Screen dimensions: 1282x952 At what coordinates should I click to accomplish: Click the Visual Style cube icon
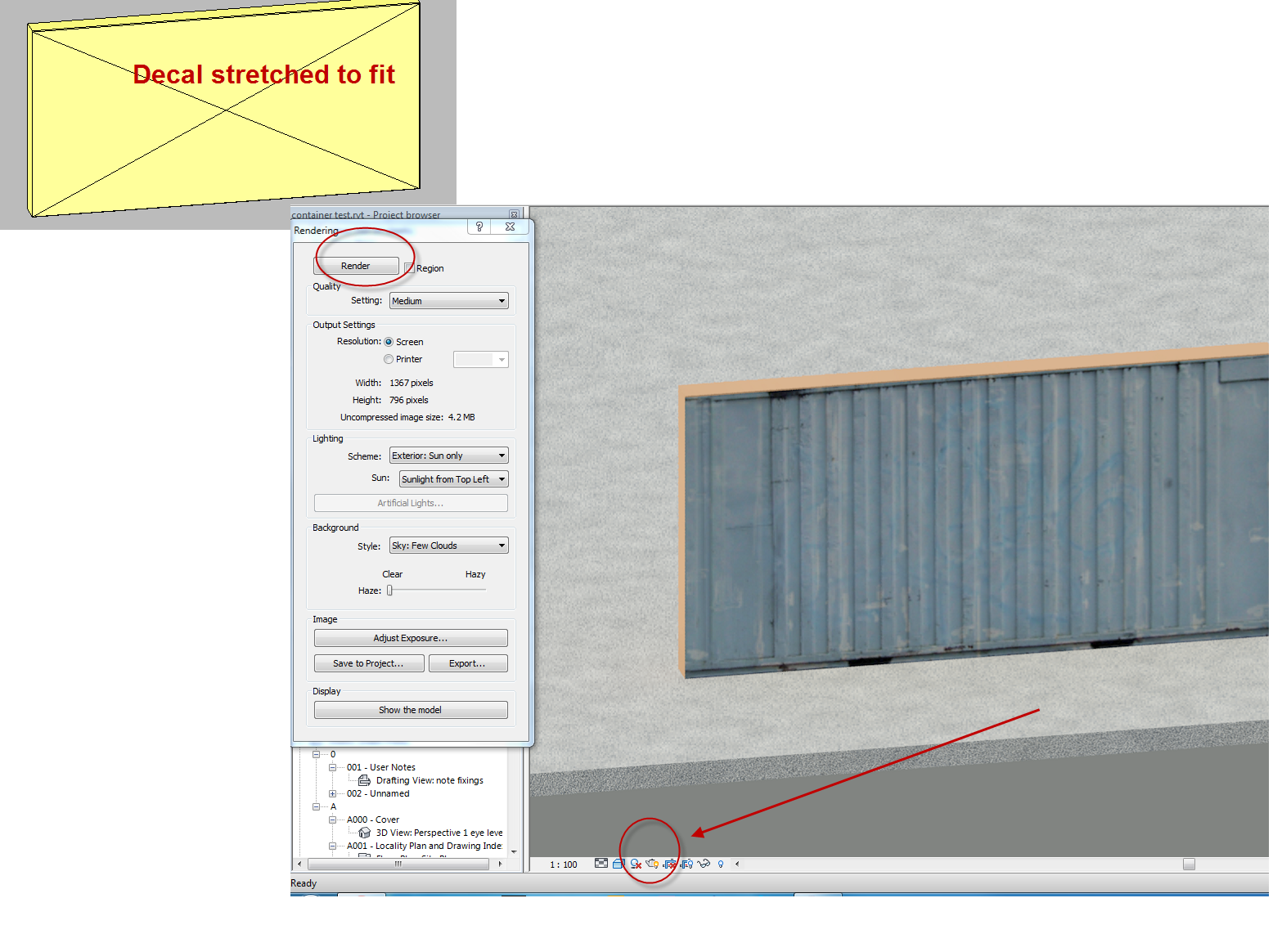[x=619, y=864]
